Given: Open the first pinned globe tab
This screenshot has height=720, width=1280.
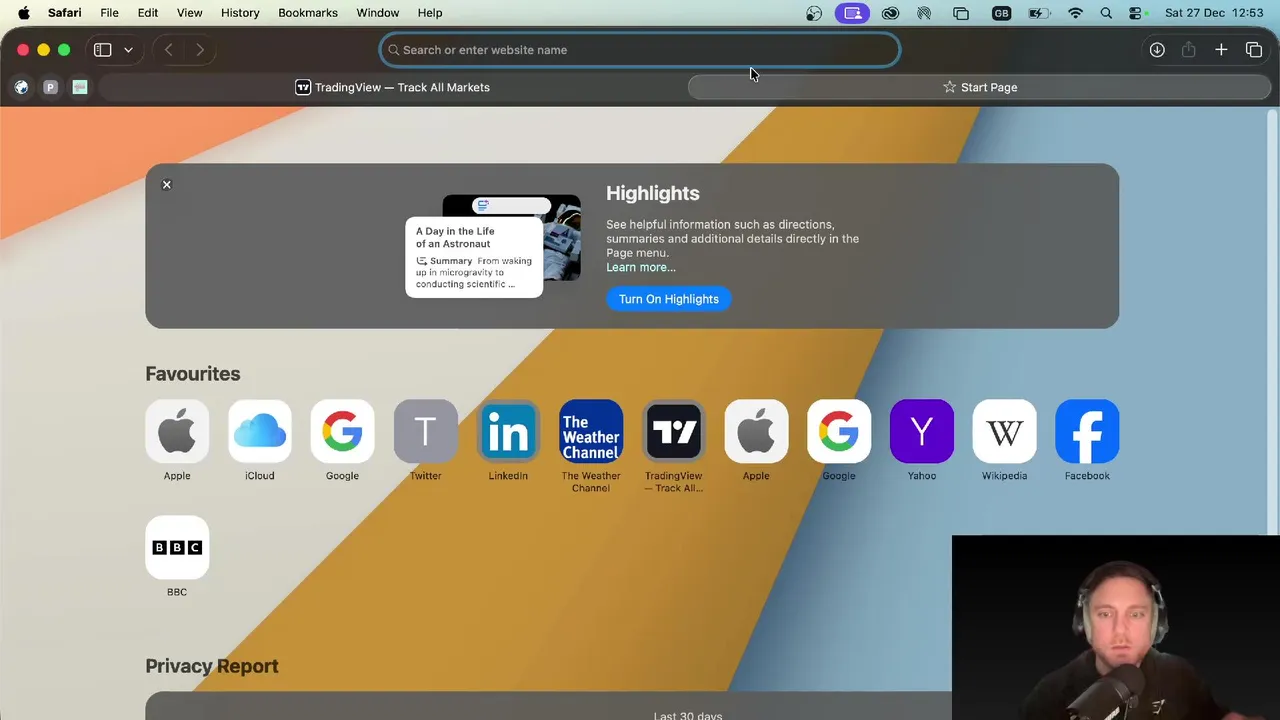Looking at the screenshot, I should click(21, 87).
